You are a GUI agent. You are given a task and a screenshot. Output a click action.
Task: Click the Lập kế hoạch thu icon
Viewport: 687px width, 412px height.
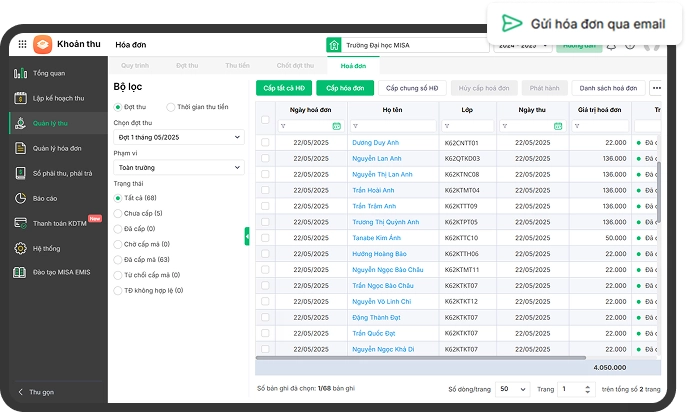coord(20,98)
